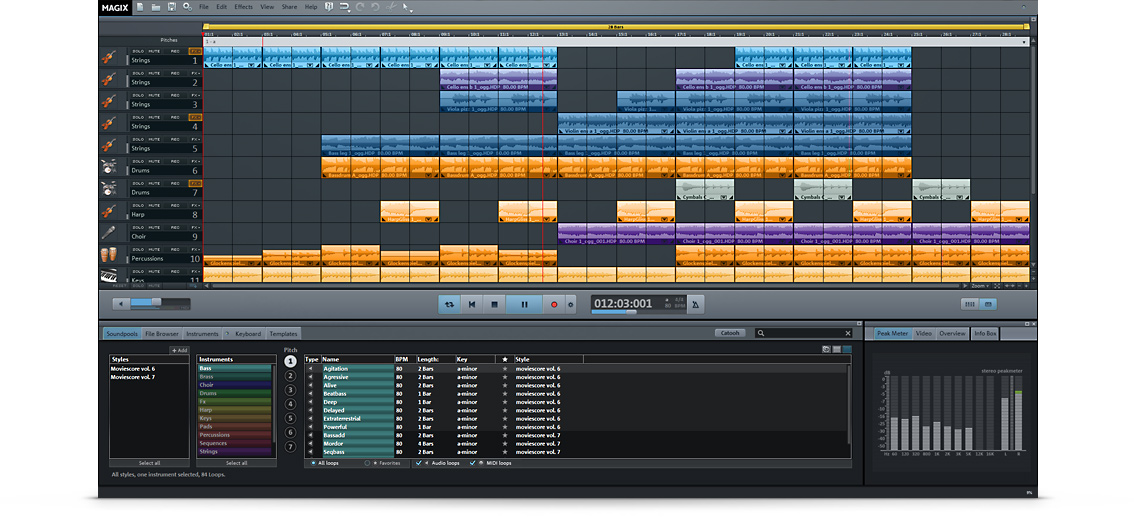Click the piano keyboard icon on Keys track
This screenshot has width=1134, height=524.
tap(109, 275)
